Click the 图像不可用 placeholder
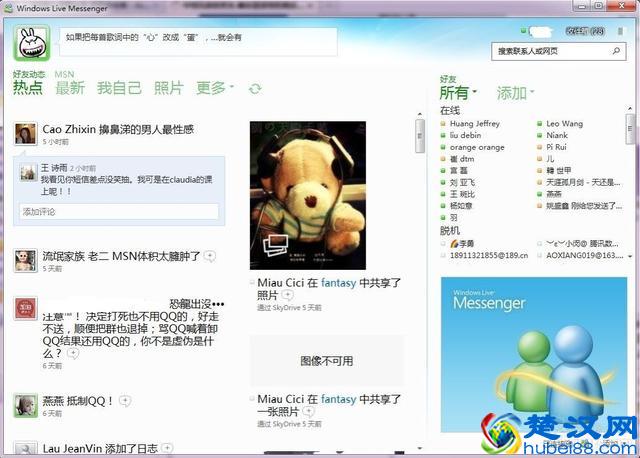The height and width of the screenshot is (458, 640). (x=327, y=361)
